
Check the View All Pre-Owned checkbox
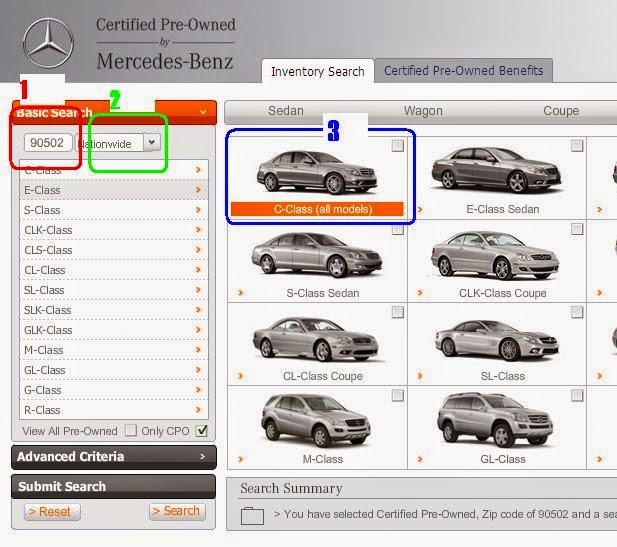click(x=131, y=430)
